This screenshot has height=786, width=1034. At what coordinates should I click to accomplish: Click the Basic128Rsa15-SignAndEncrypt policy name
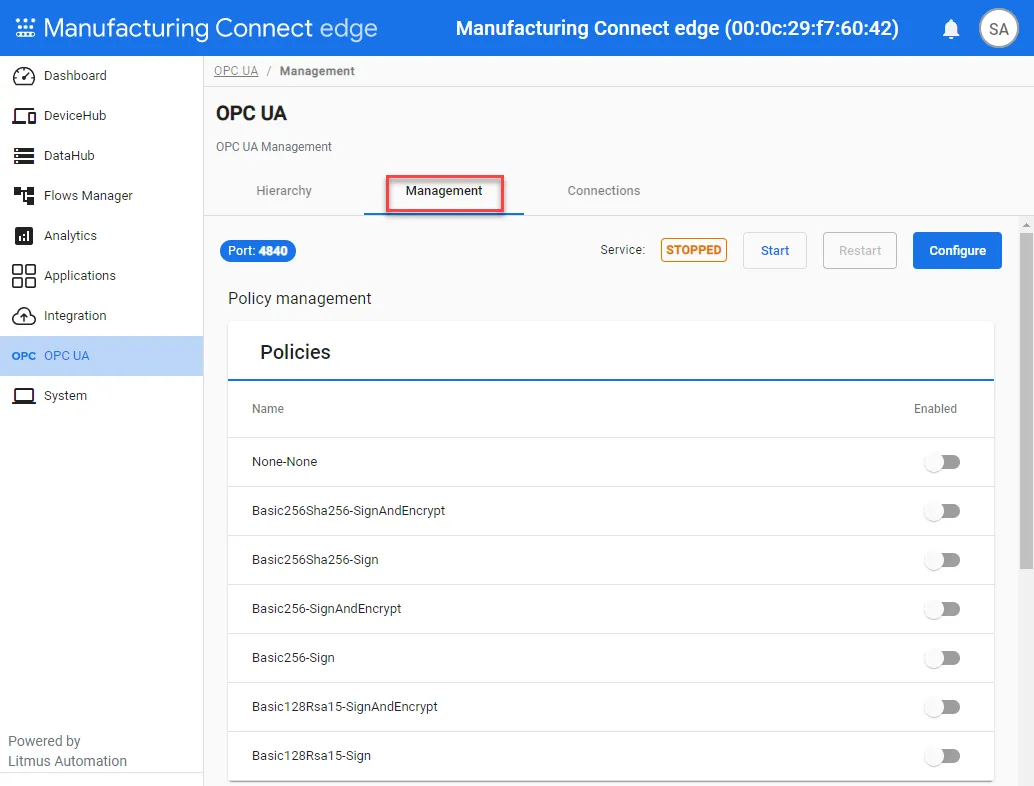tap(345, 707)
